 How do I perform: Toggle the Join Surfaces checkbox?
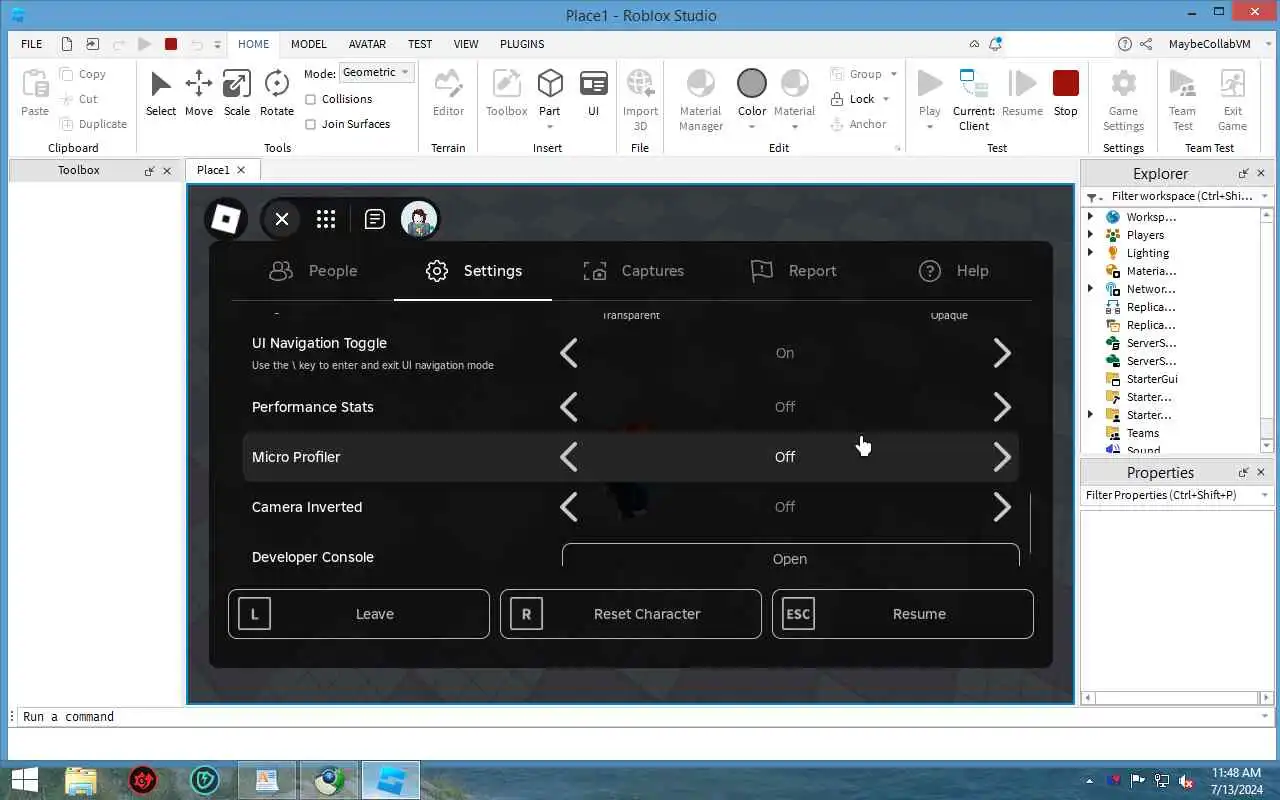[310, 124]
